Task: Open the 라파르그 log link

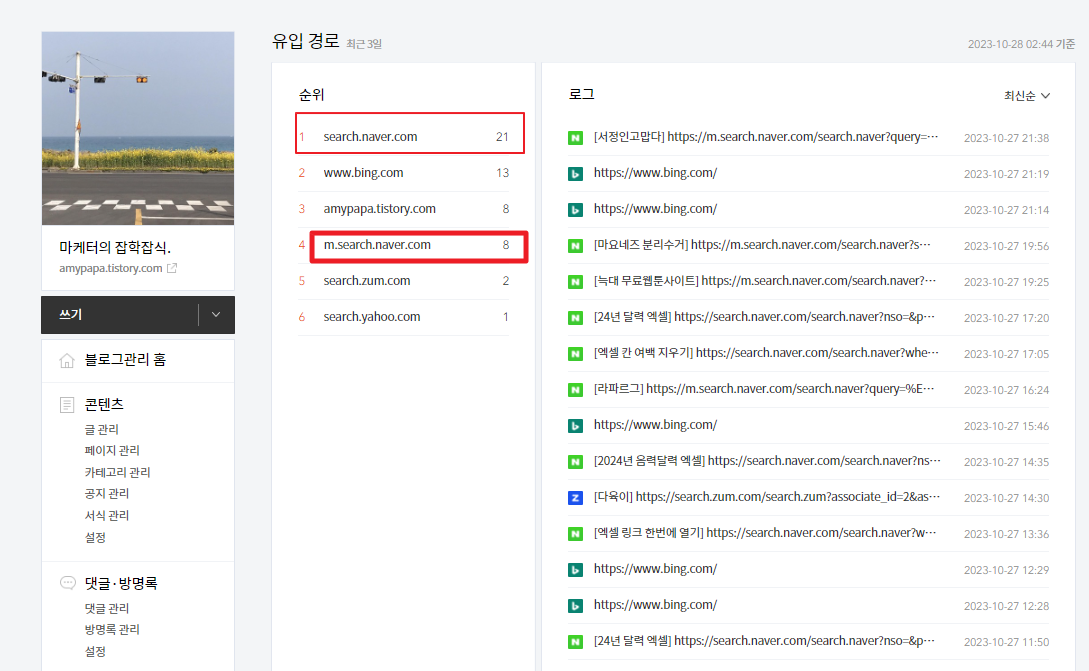Action: 764,389
